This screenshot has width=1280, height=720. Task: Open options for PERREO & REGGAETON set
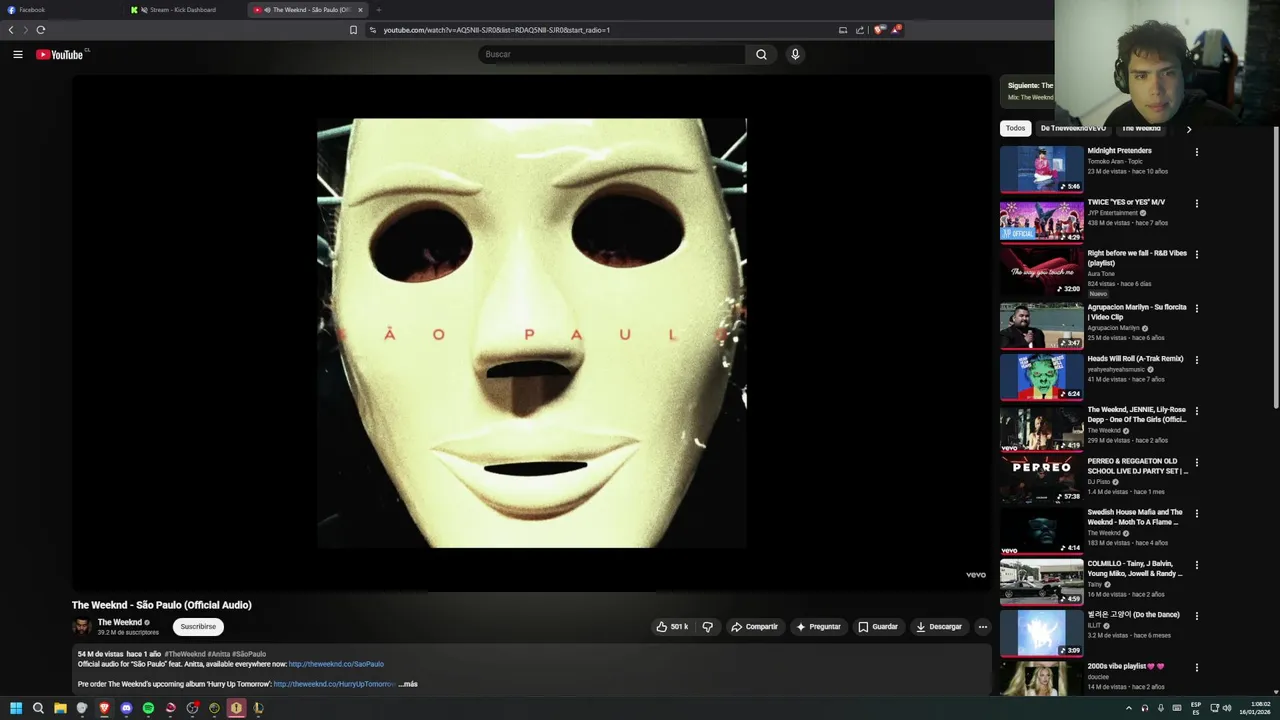point(1196,463)
